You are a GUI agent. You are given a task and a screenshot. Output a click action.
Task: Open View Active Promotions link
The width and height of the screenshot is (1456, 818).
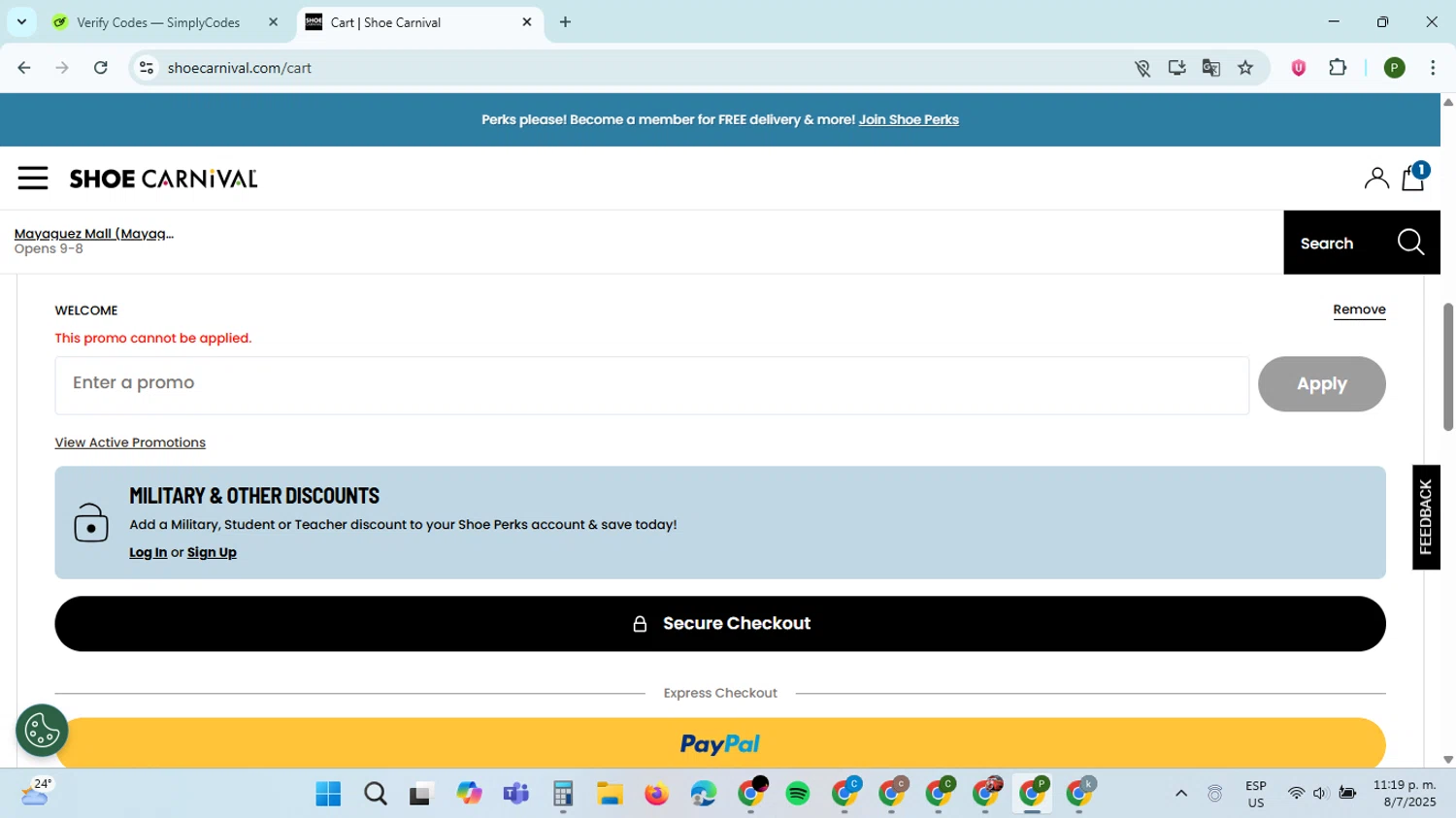coord(130,442)
